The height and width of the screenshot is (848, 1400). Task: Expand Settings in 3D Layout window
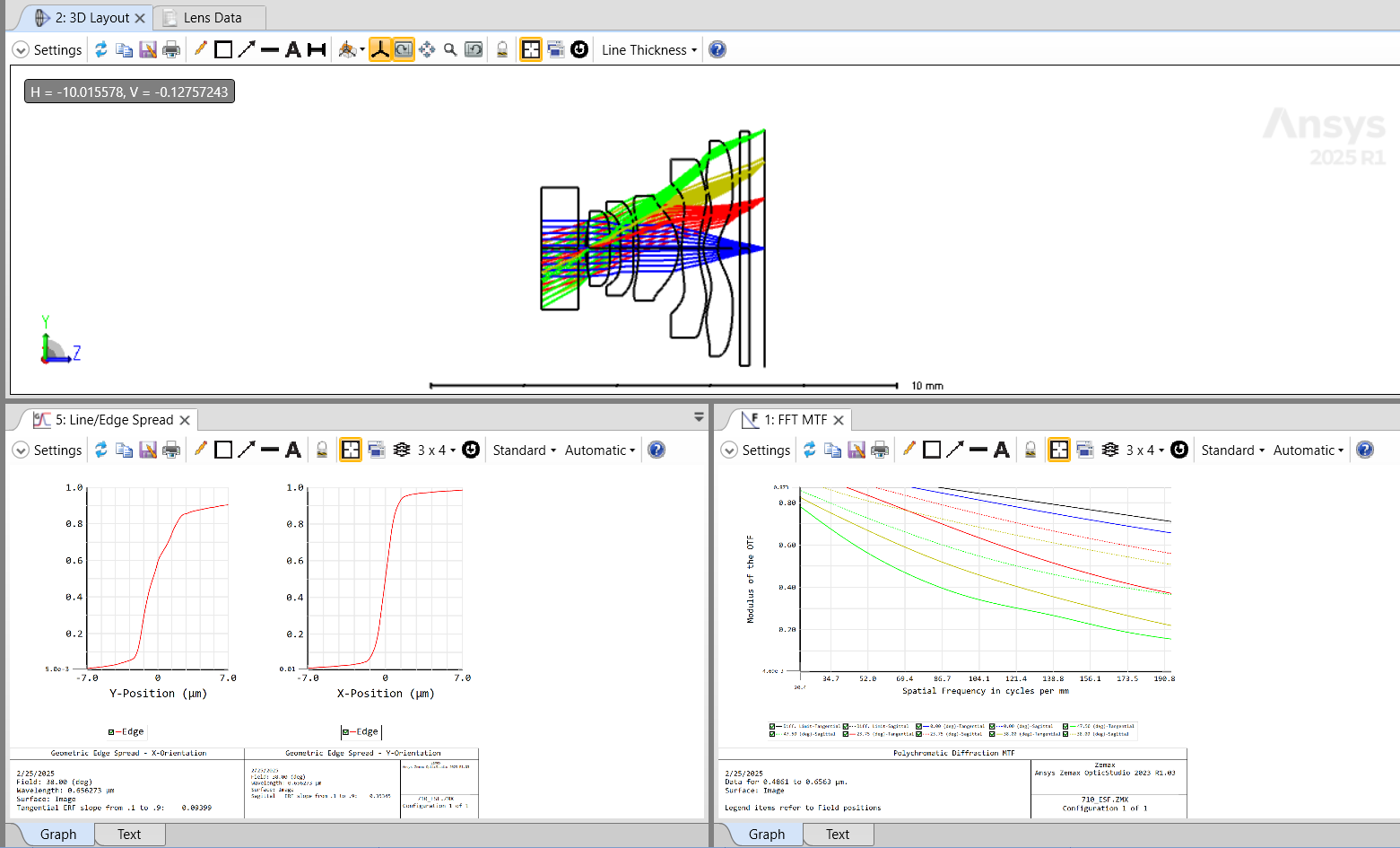click(48, 50)
